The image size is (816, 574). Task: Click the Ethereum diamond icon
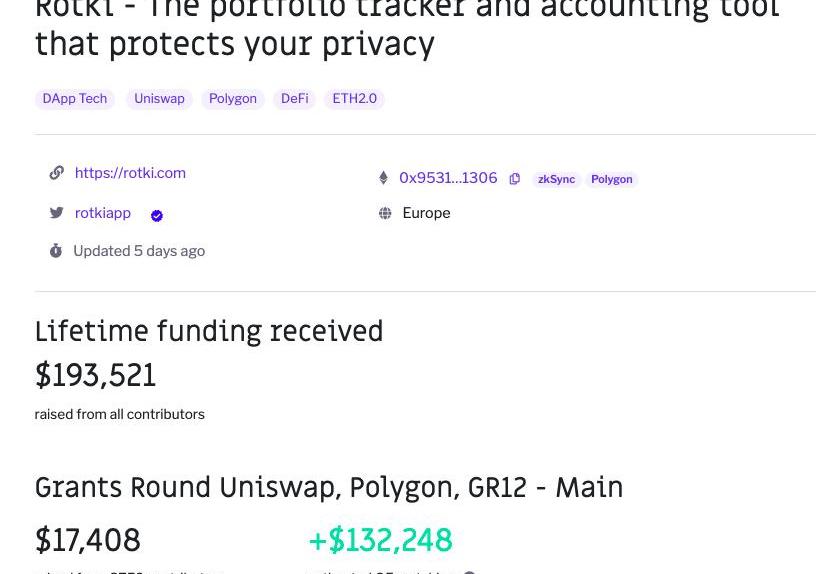[x=383, y=178]
